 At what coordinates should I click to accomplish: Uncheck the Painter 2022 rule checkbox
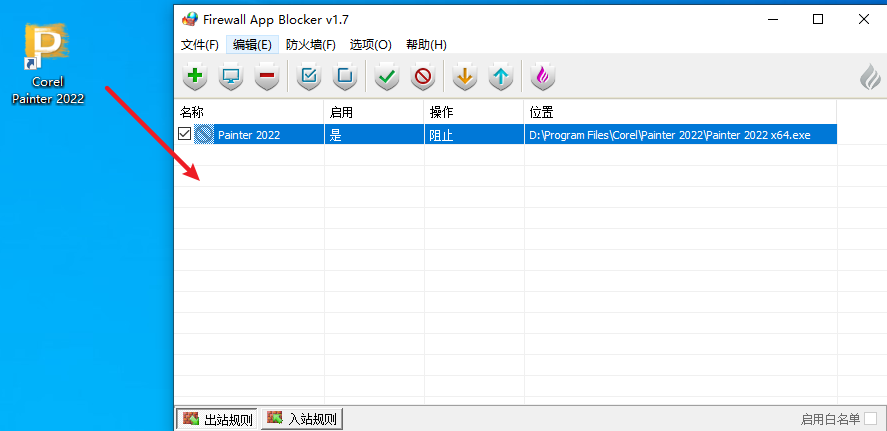point(184,134)
